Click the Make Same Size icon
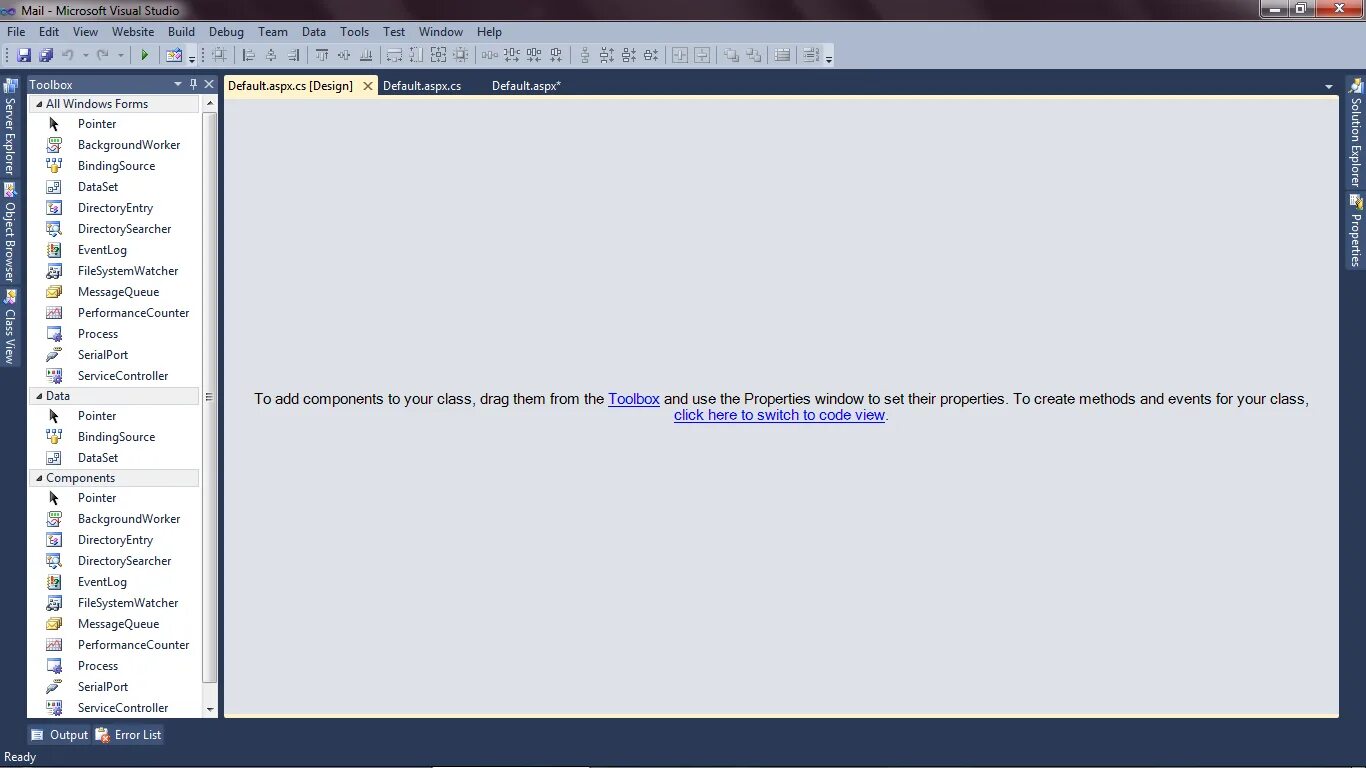 (438, 55)
